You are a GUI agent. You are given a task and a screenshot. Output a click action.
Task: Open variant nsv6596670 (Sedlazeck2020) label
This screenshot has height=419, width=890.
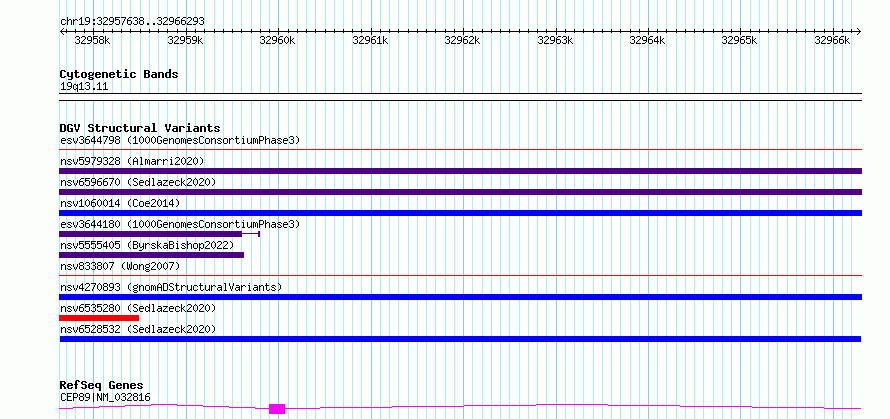(138, 182)
